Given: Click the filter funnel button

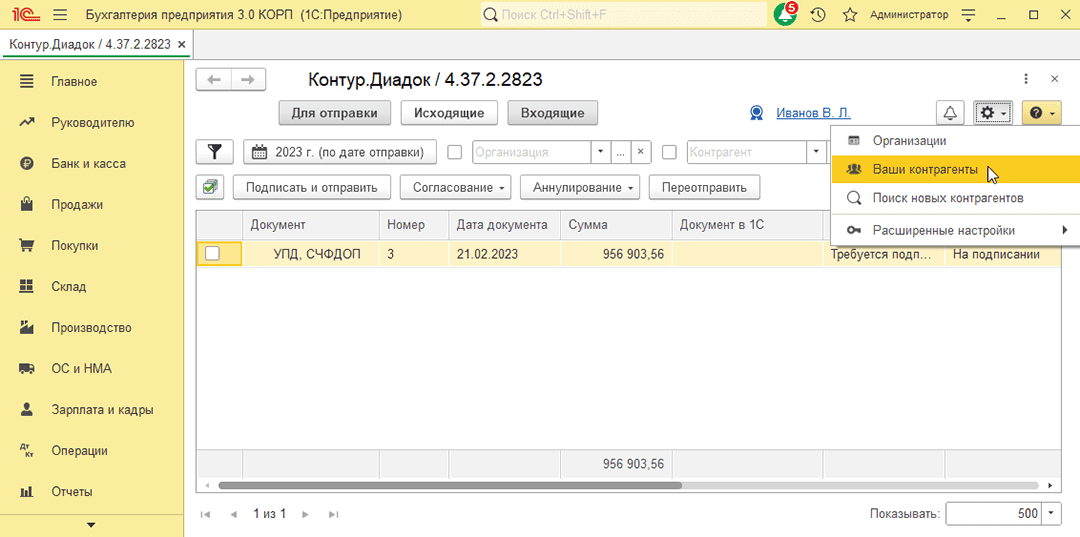Looking at the screenshot, I should 215,152.
